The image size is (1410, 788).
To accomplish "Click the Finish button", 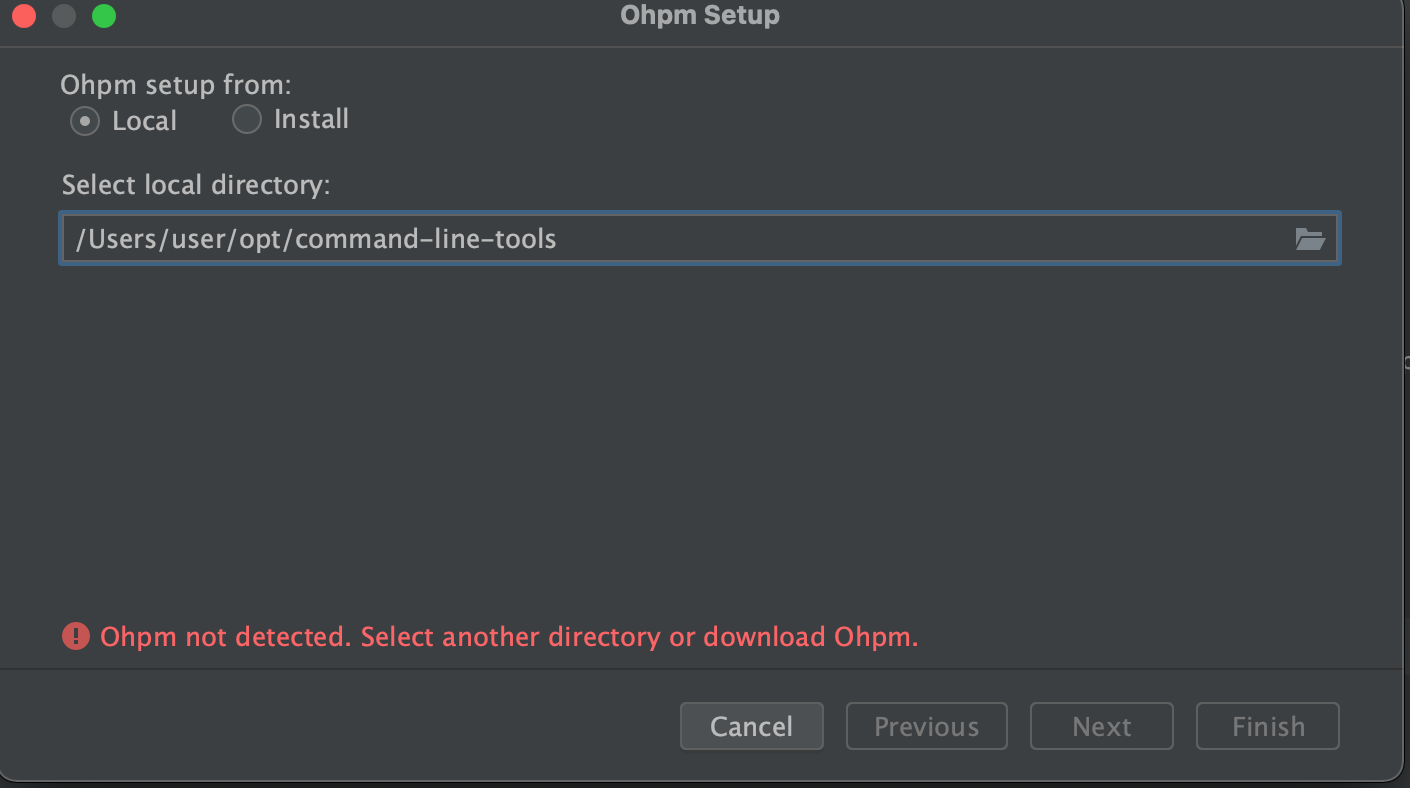I will click(1268, 726).
